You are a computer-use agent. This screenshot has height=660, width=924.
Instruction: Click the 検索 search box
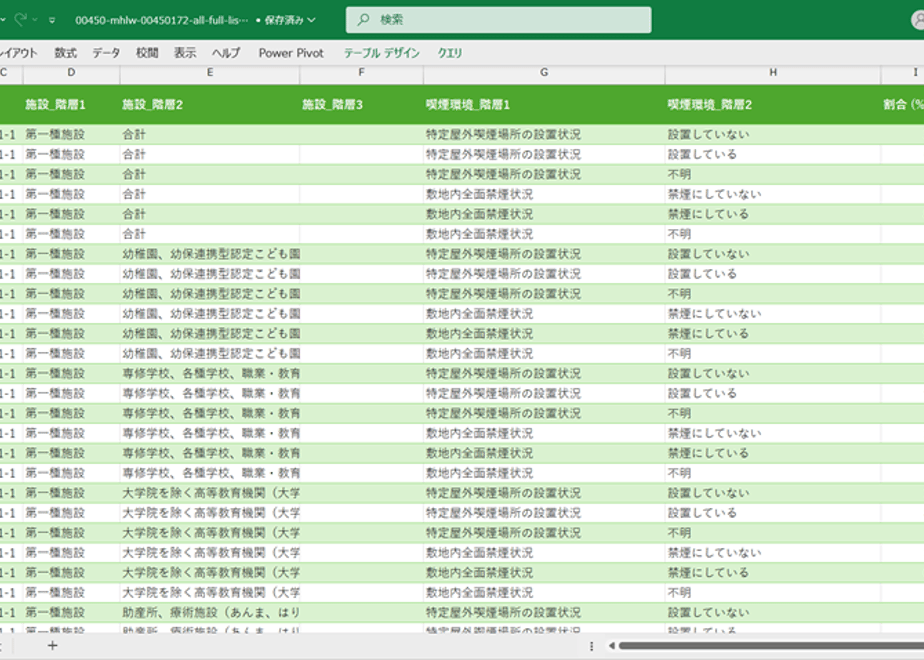(x=499, y=19)
